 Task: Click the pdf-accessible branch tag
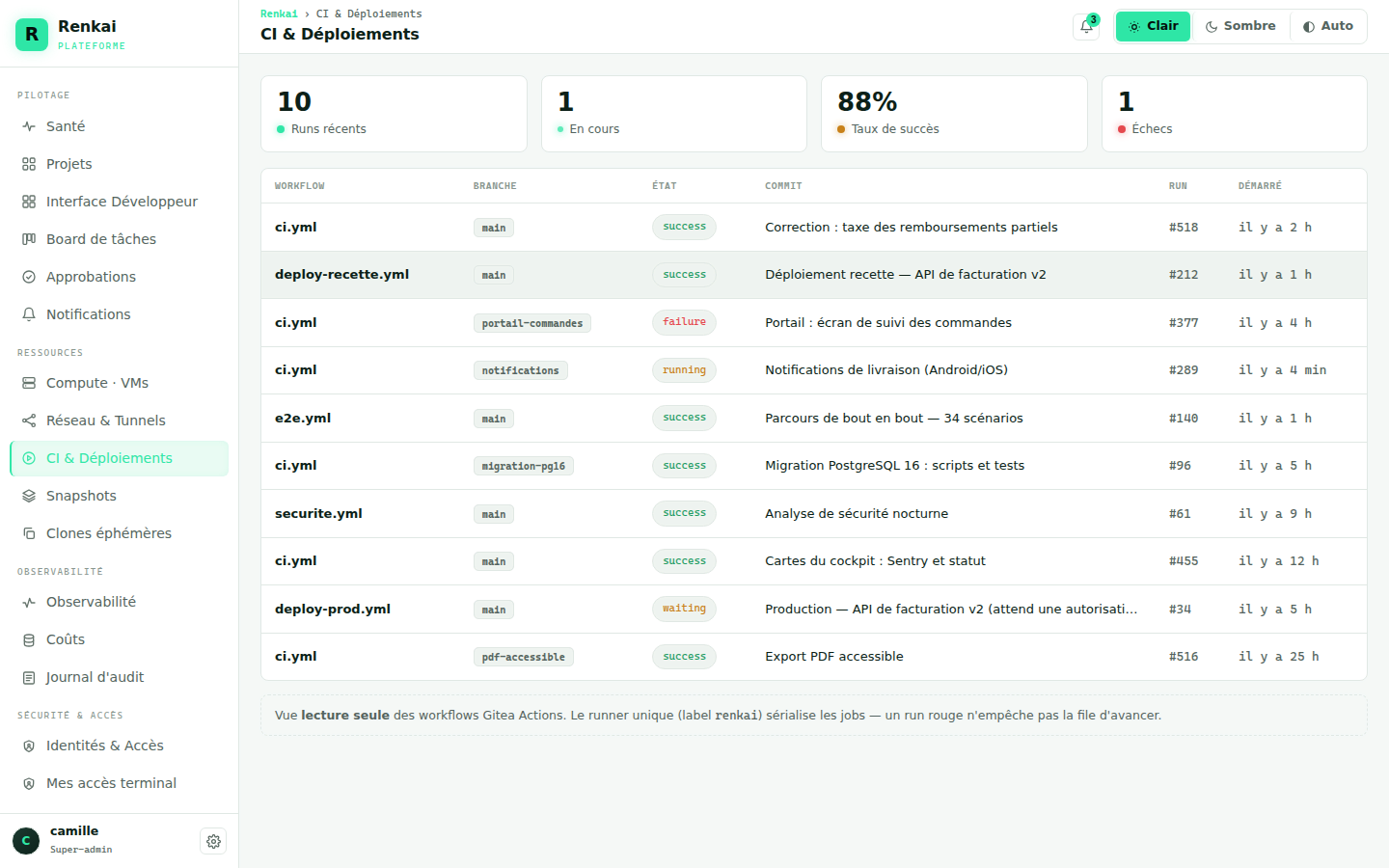tap(524, 658)
